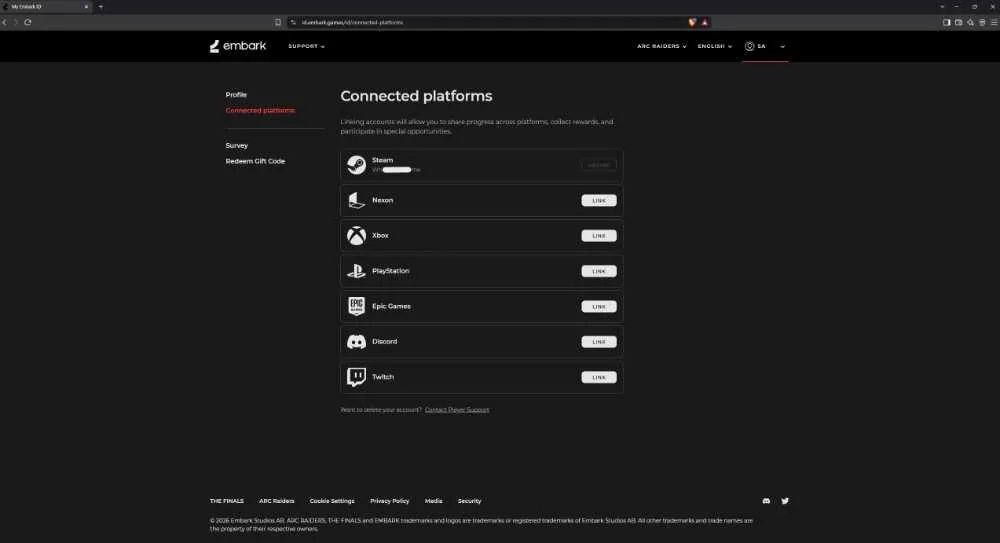Click the account avatar icon in header
The width and height of the screenshot is (1000, 543).
pyautogui.click(x=749, y=46)
